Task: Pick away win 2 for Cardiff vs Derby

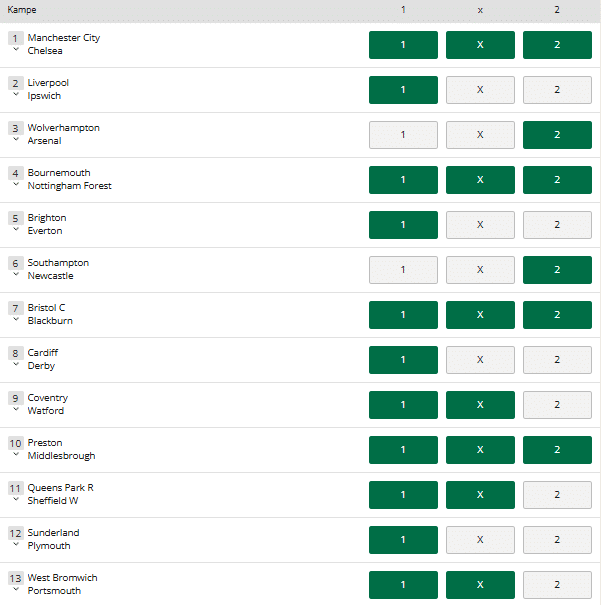Action: pos(557,360)
